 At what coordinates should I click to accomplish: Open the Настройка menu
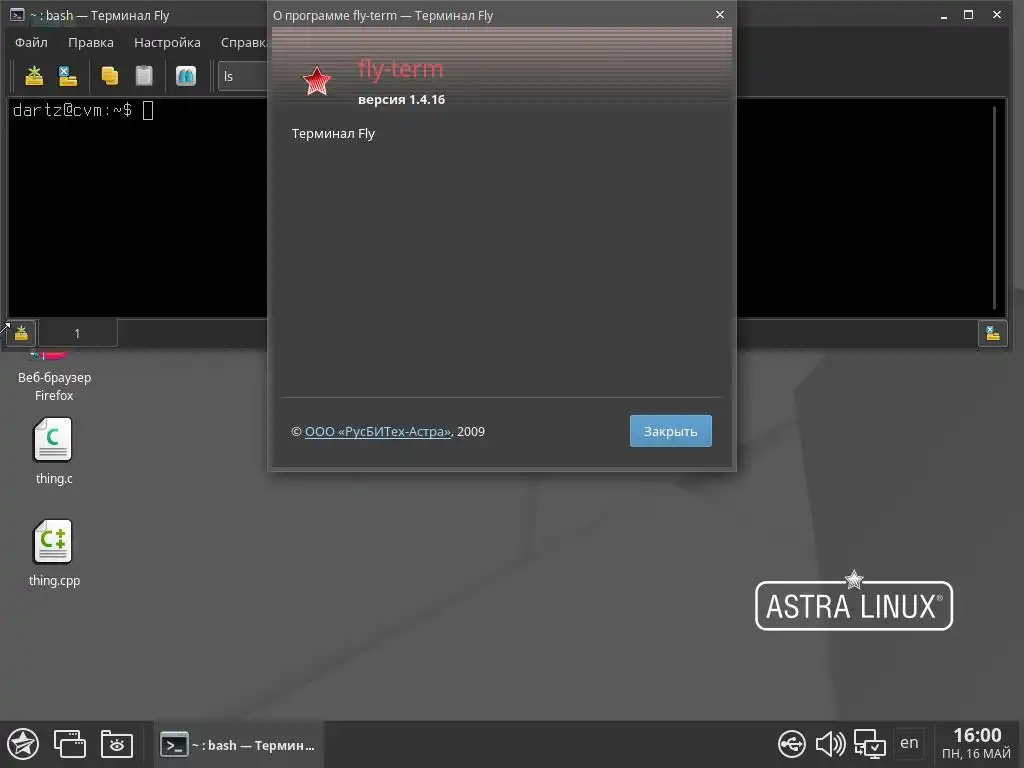pyautogui.click(x=167, y=42)
